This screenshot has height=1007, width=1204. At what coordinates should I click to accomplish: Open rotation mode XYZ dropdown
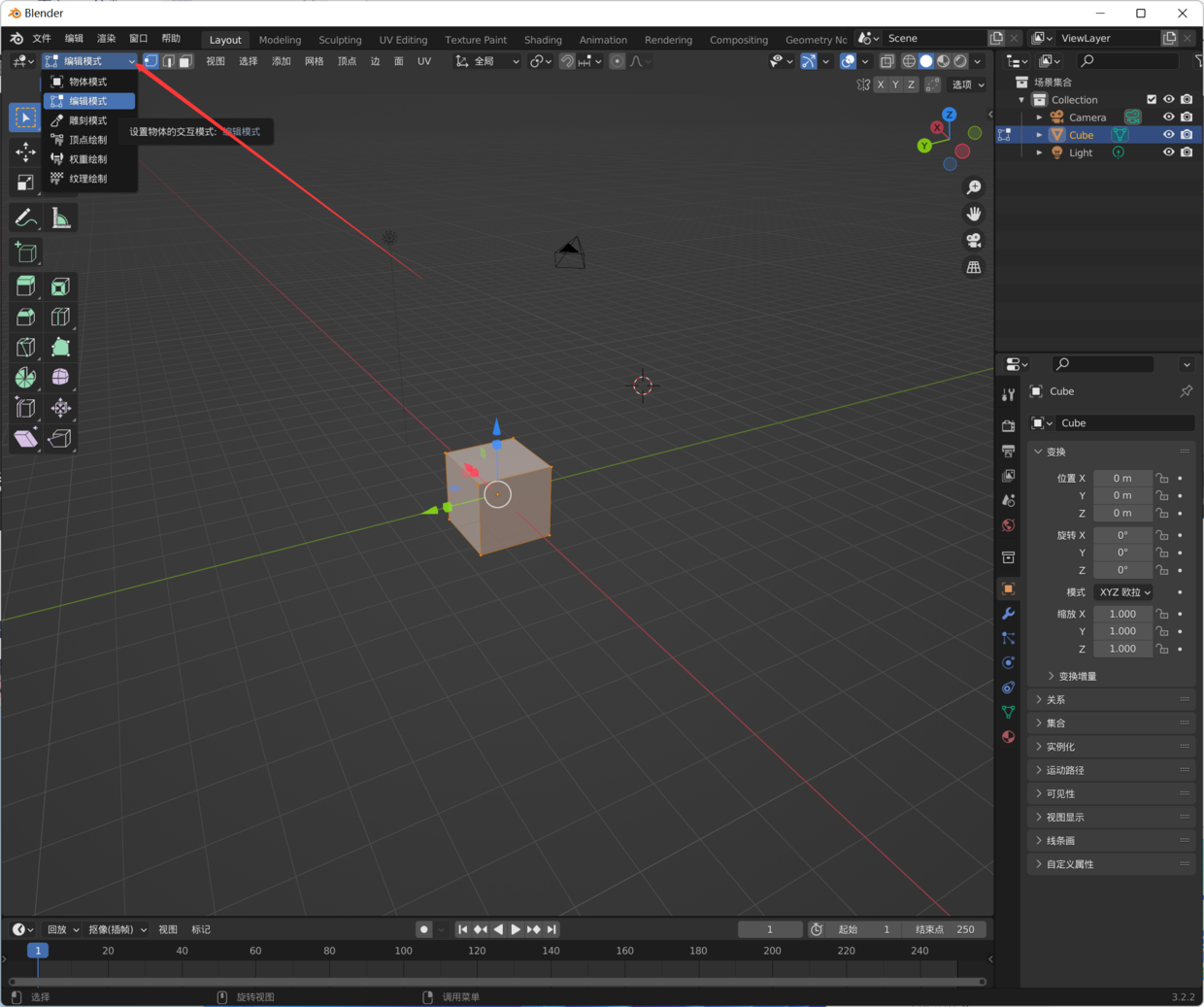1124,592
